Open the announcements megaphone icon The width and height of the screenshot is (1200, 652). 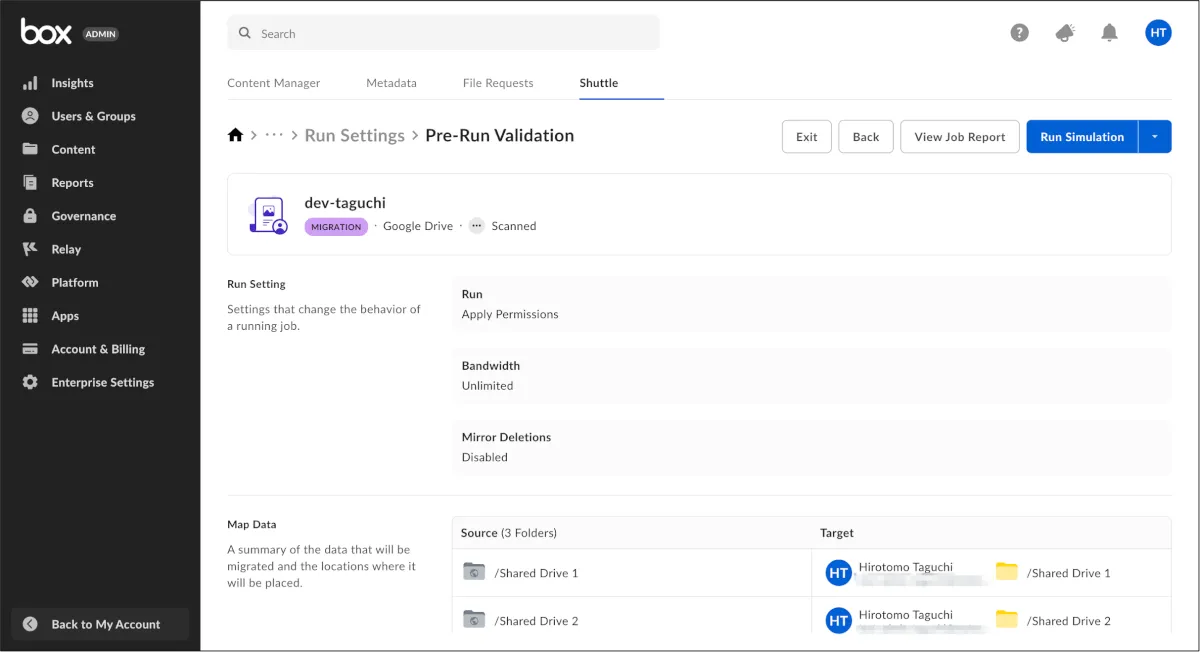click(1065, 33)
